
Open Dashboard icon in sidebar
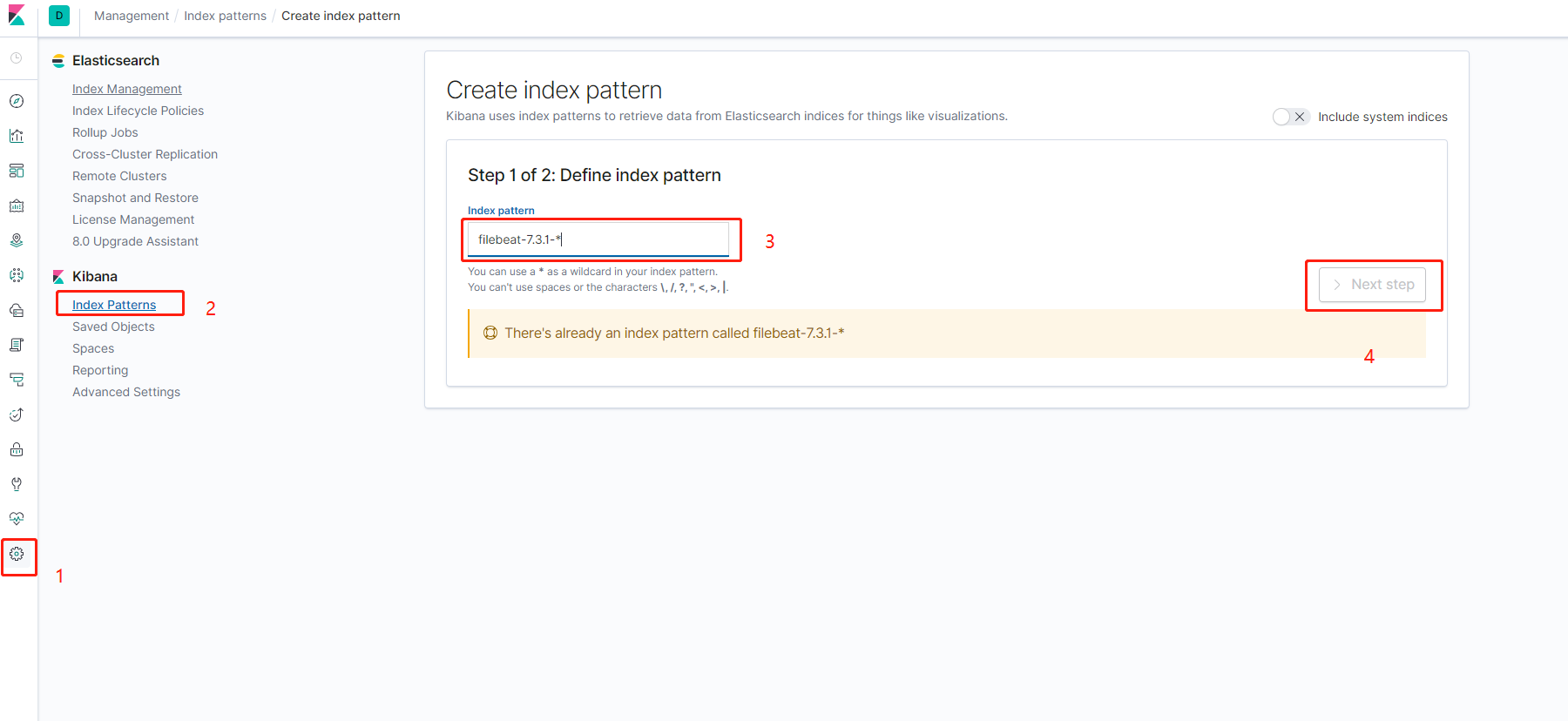click(17, 171)
